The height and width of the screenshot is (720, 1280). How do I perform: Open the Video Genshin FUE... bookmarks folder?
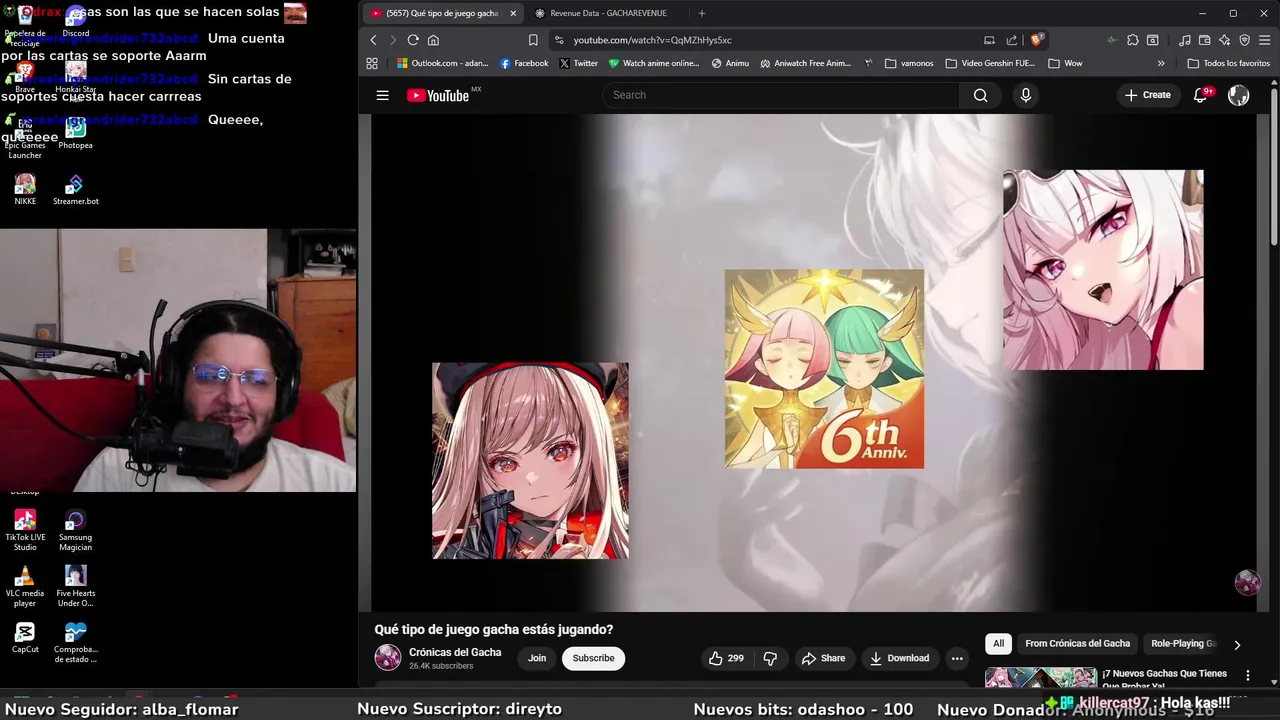[x=989, y=63]
